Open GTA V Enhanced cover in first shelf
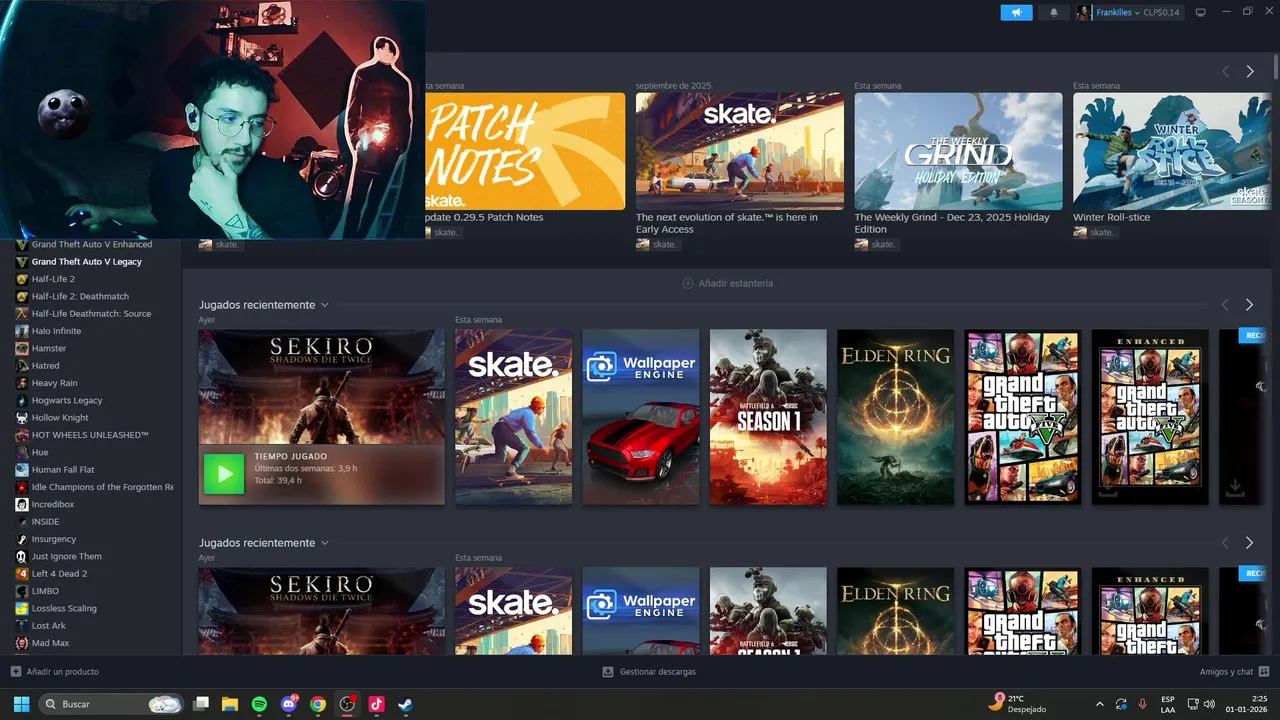1280x720 pixels. click(x=1150, y=417)
